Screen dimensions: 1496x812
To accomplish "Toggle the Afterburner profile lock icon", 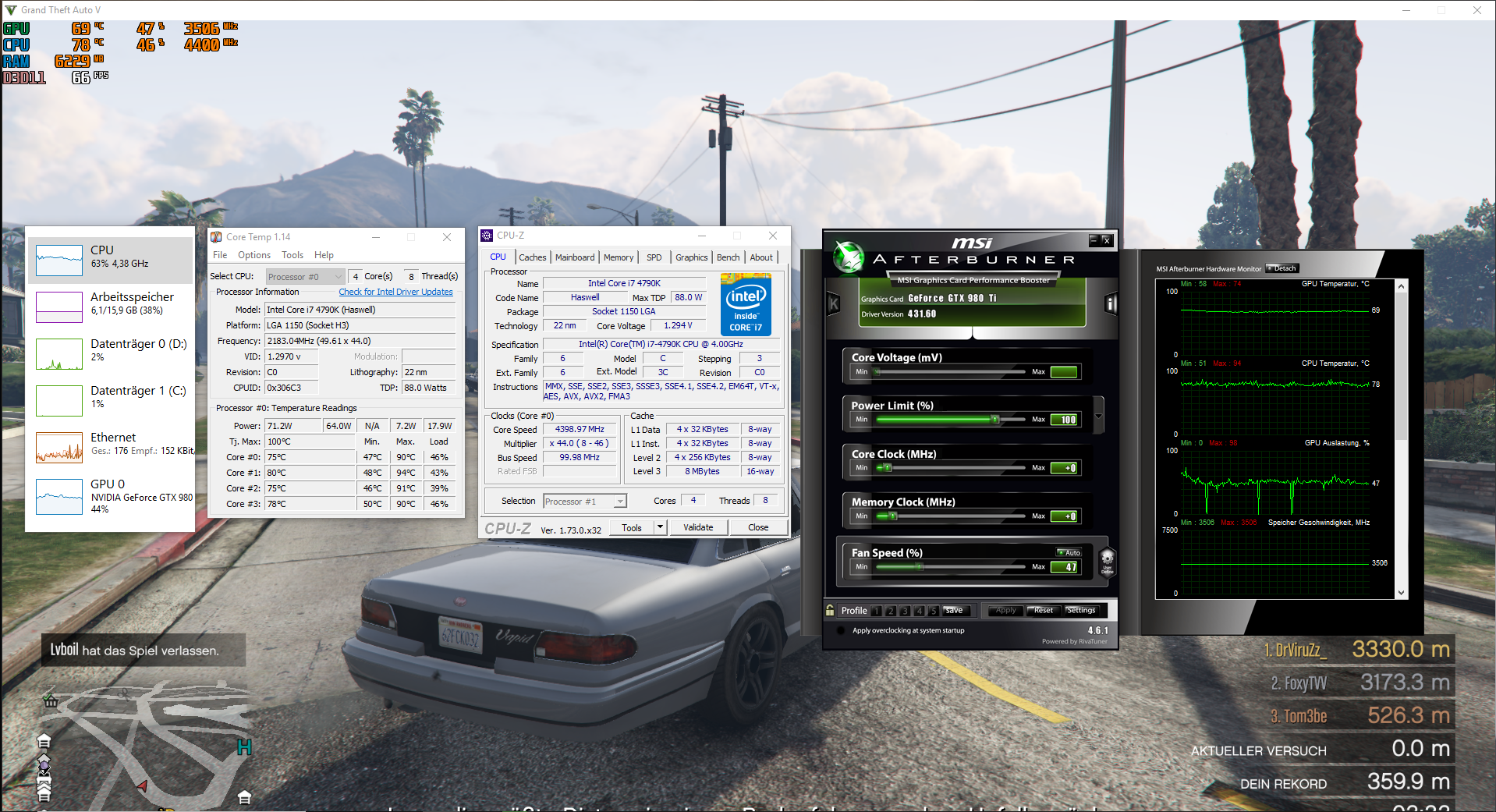I will coord(830,610).
